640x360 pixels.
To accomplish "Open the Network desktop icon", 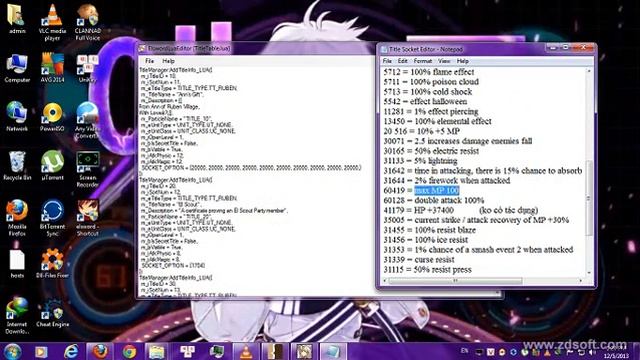I will point(17,117).
